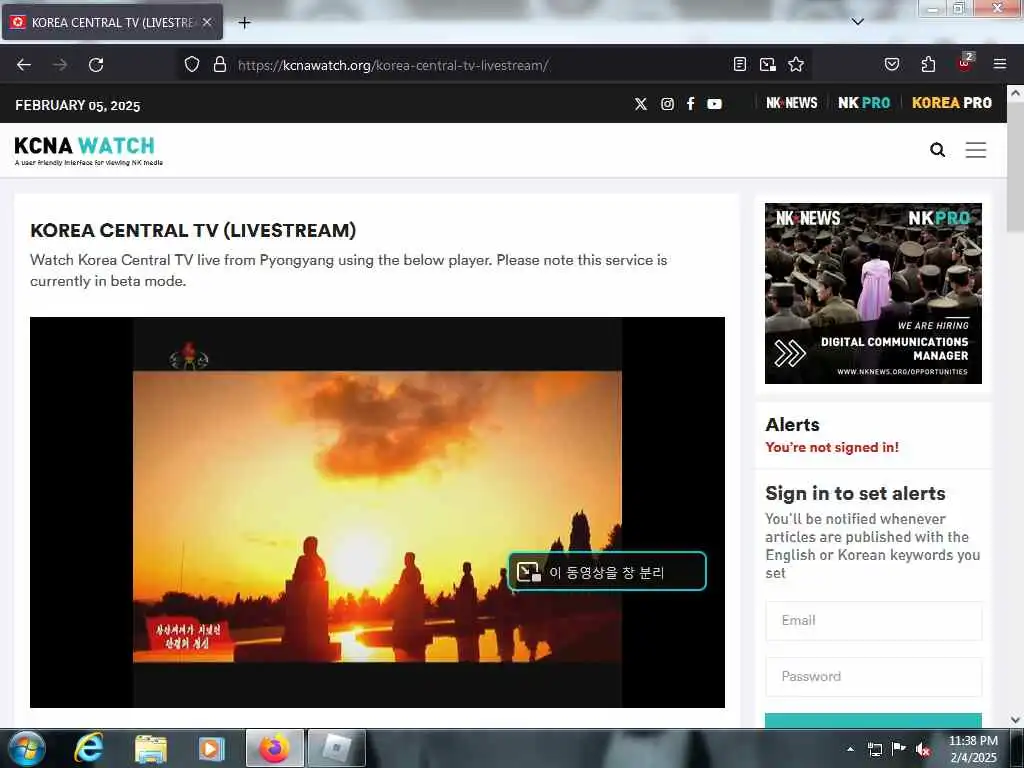The image size is (1024, 768).
Task: Click the network status tray icon
Action: [874, 749]
